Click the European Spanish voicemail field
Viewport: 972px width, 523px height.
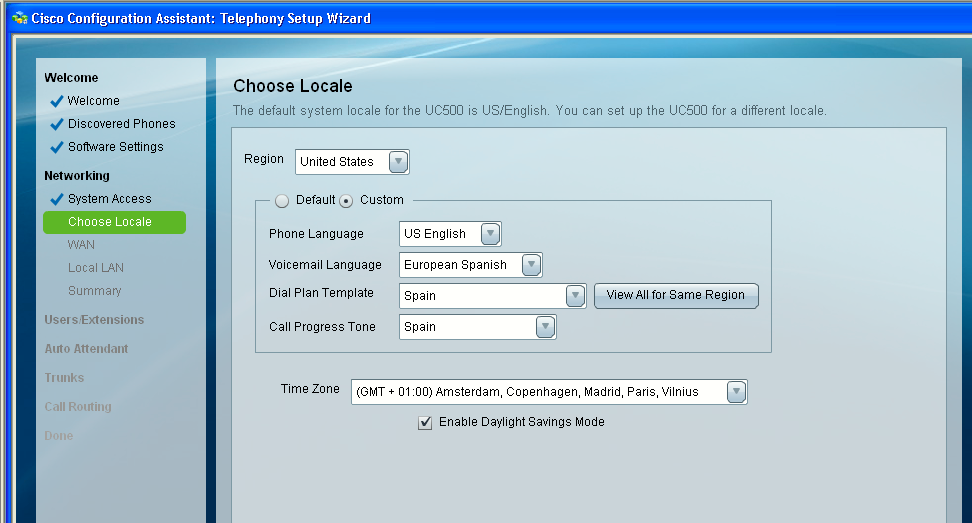[x=471, y=265]
